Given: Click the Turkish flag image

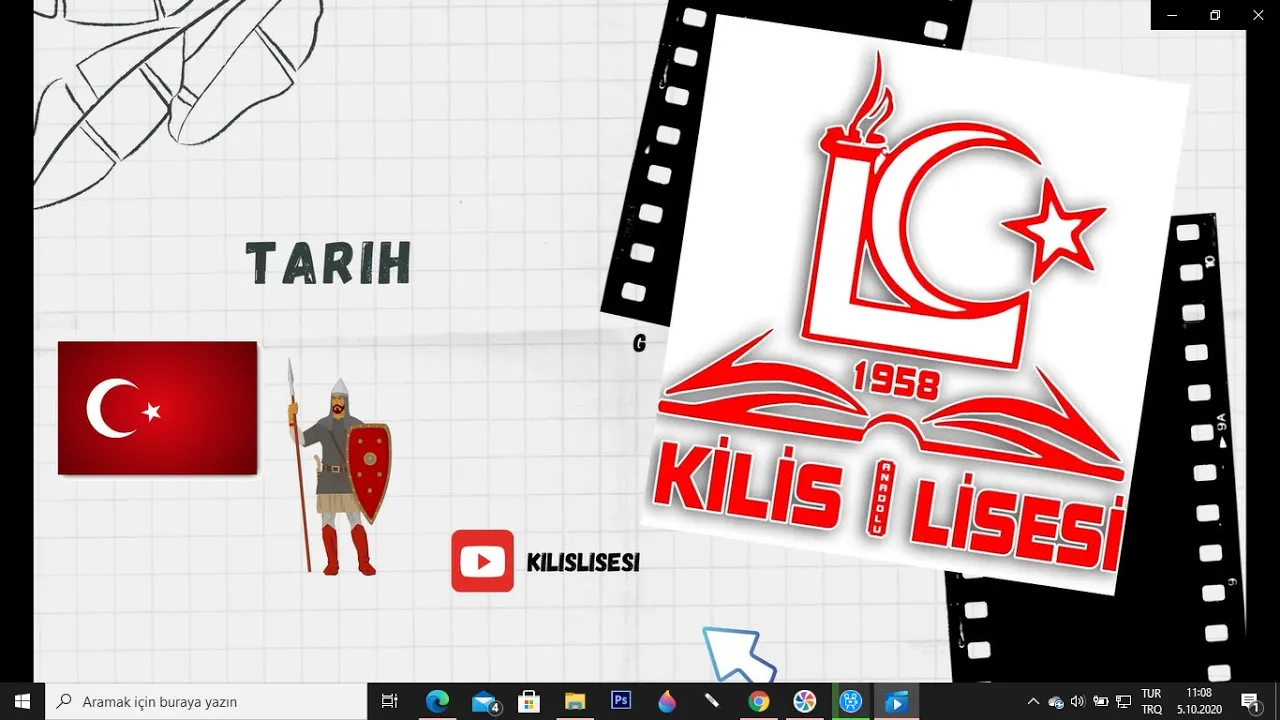Looking at the screenshot, I should pos(158,408).
